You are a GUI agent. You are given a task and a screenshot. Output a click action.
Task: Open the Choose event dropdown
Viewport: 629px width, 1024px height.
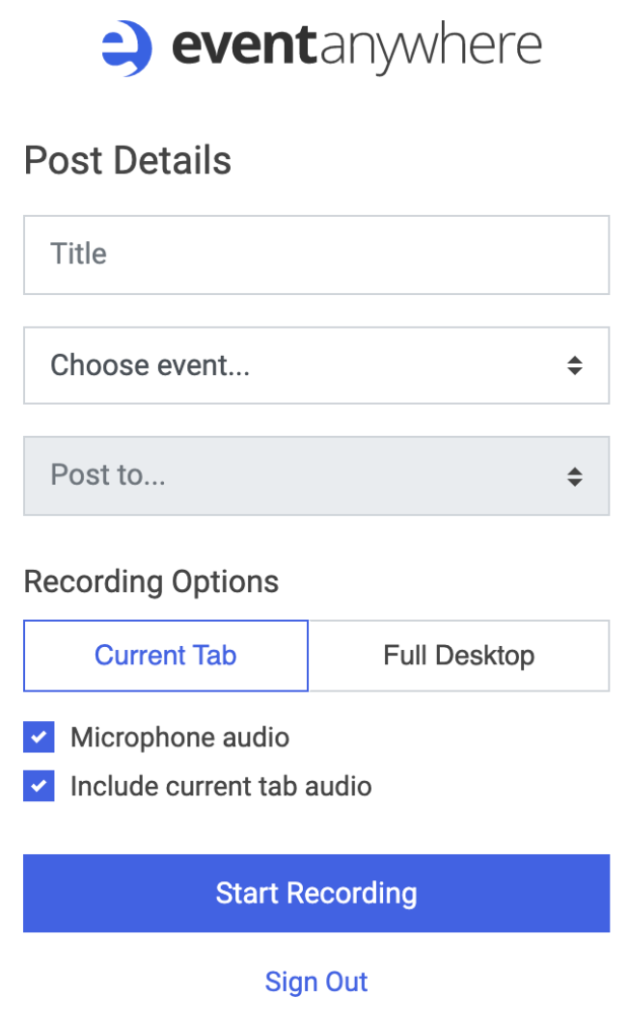[316, 365]
